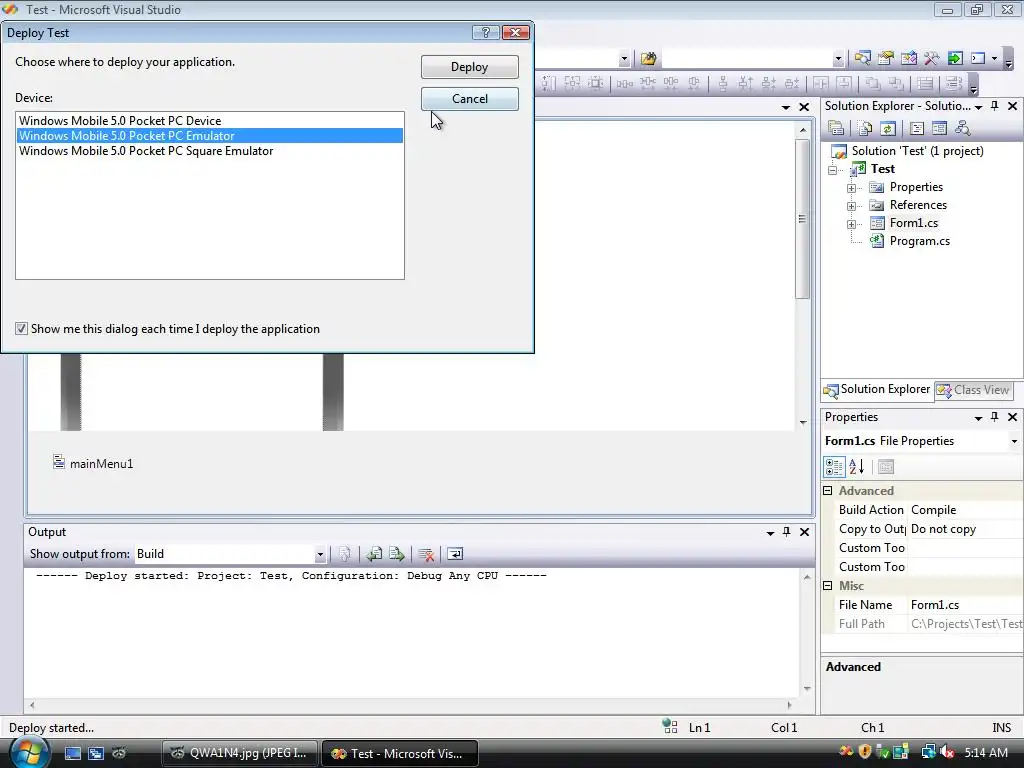
Task: Click View Code icon in Solution Explorer
Action: point(916,129)
